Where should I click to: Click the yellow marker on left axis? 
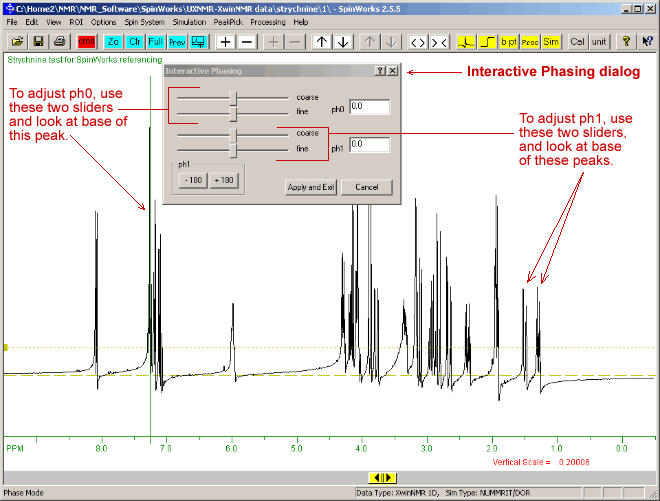(x=6, y=347)
